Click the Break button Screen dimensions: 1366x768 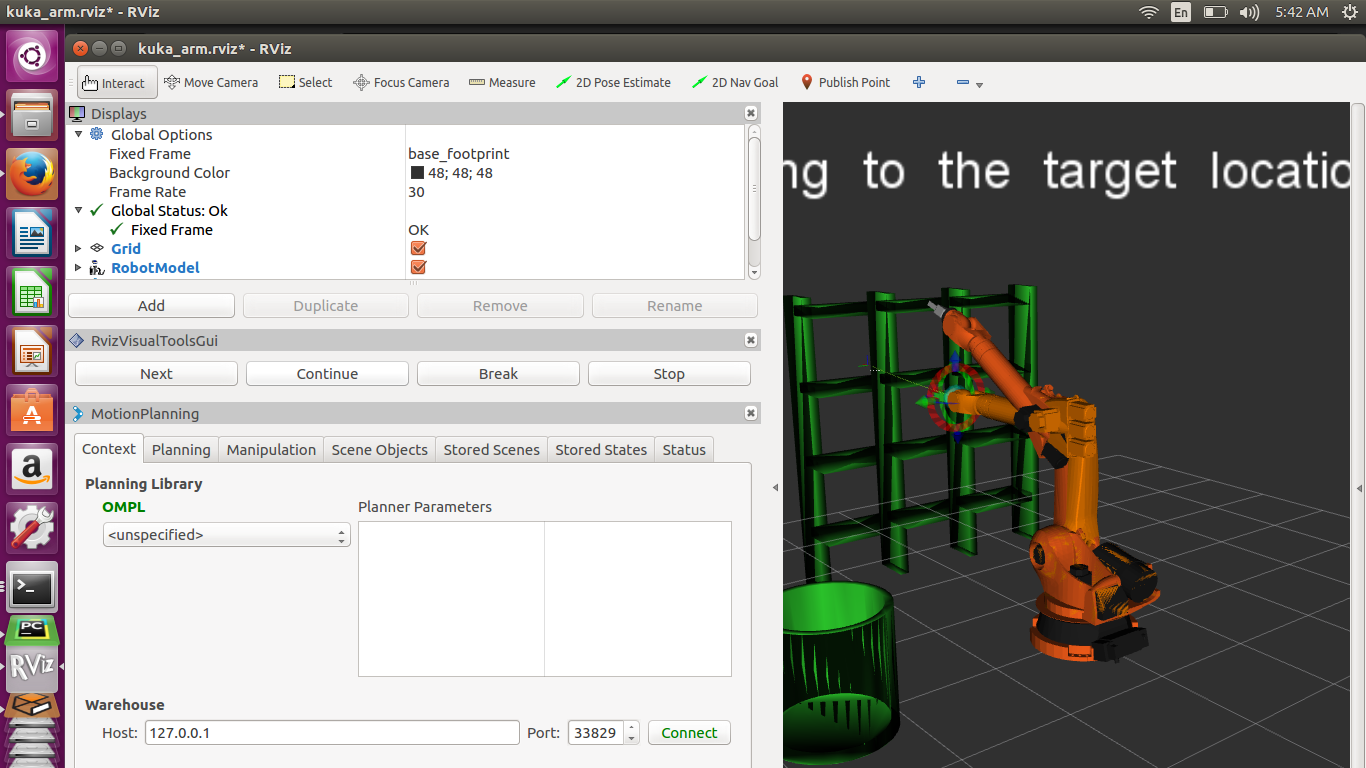point(498,374)
